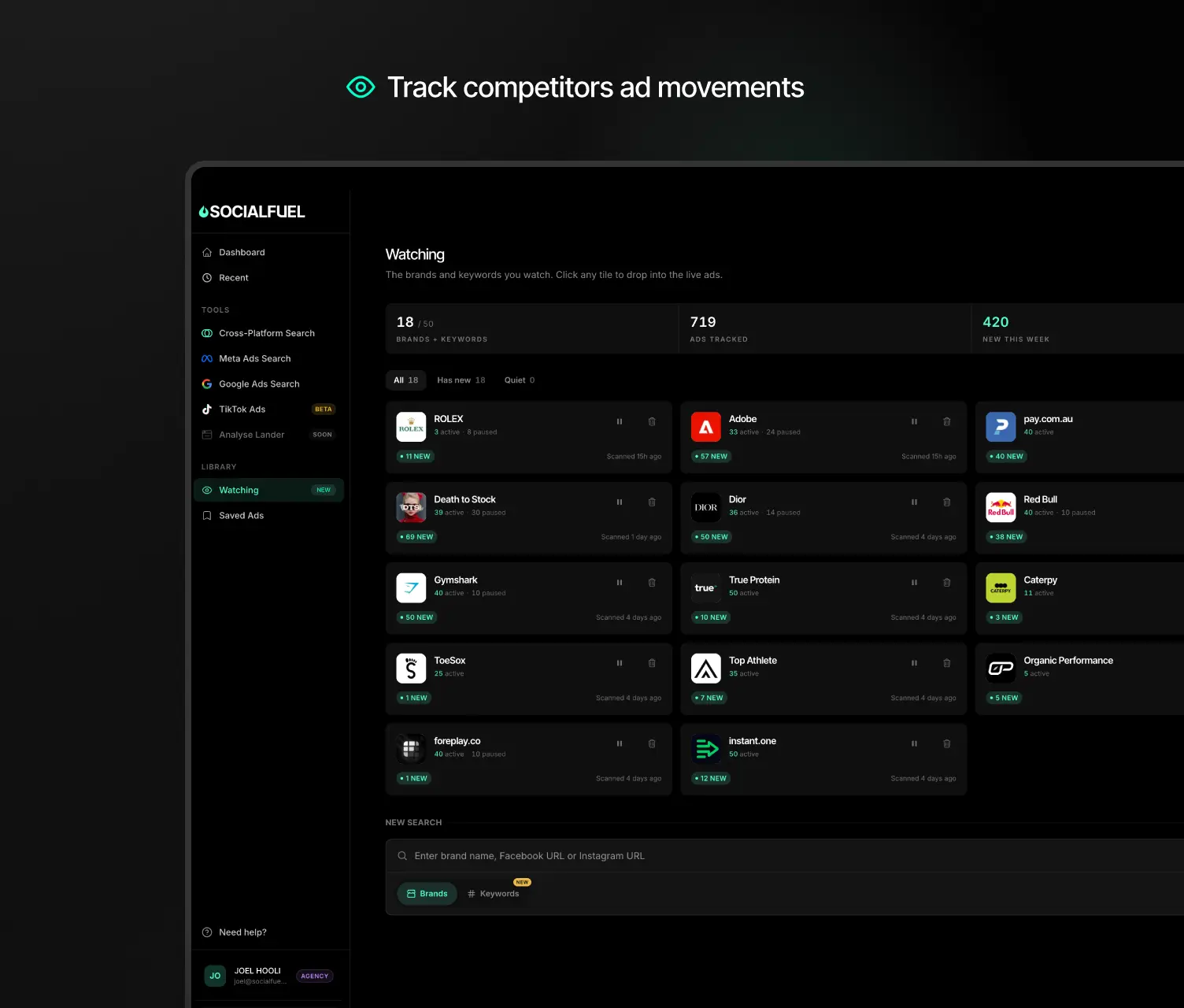
Task: Pause watching the ROLEX brand
Action: click(620, 421)
